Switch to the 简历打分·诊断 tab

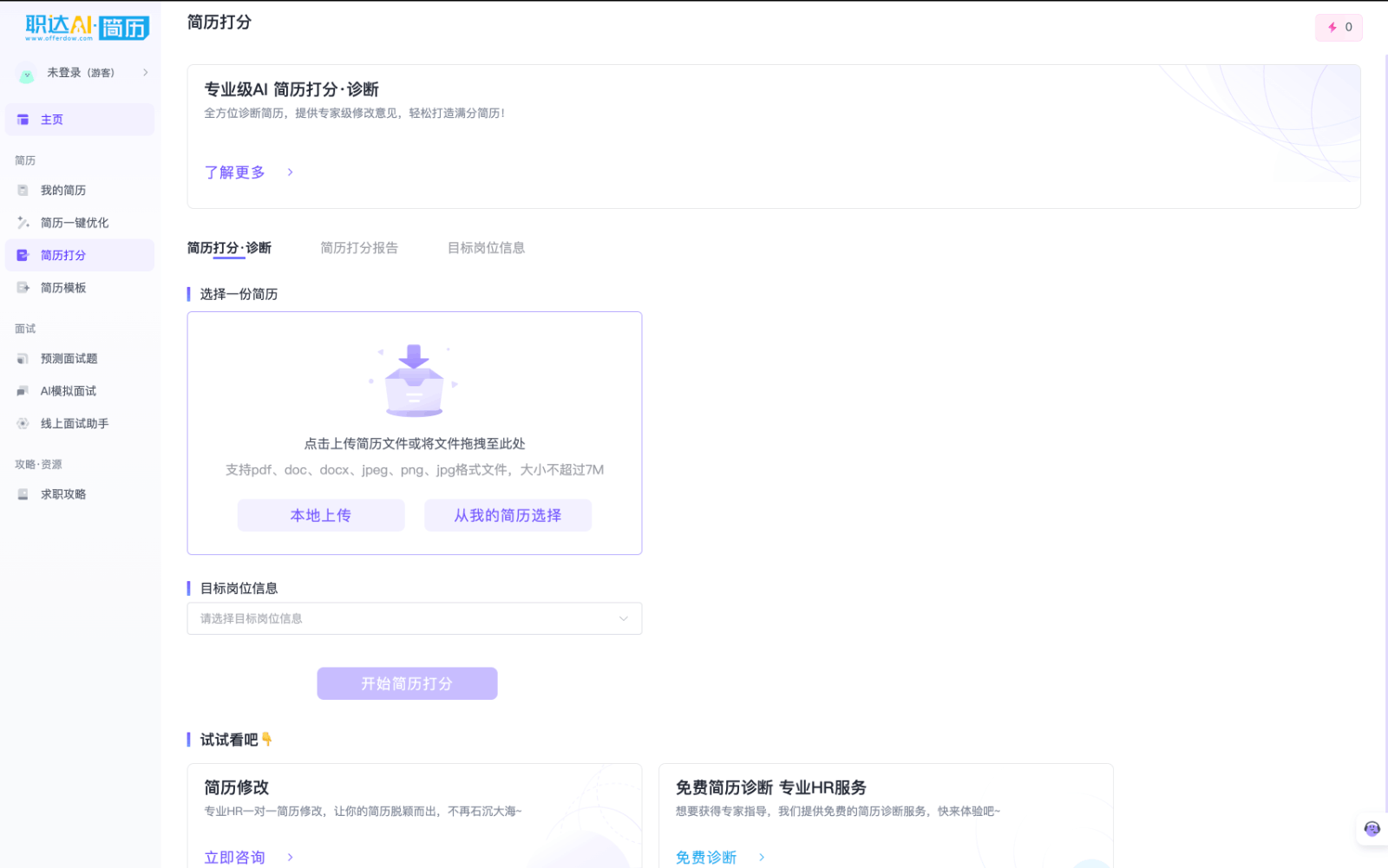pos(229,248)
